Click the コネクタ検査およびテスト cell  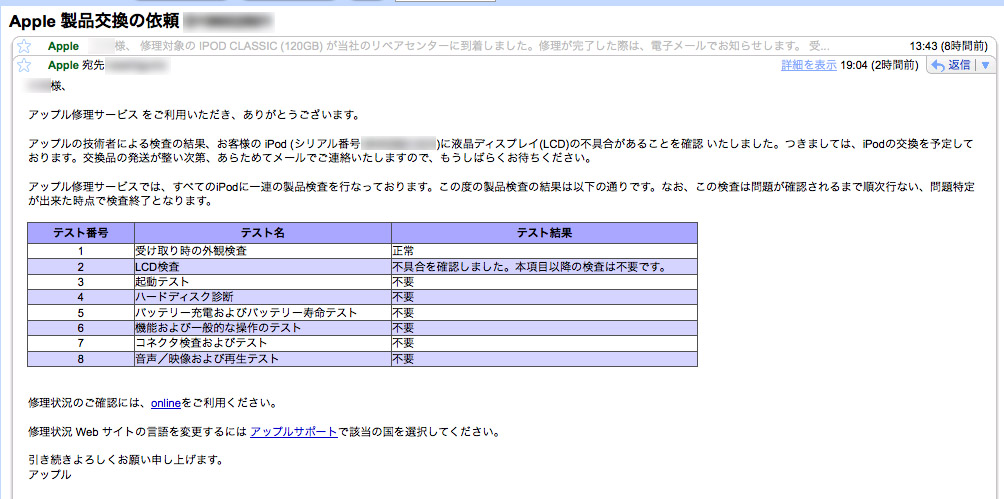263,343
